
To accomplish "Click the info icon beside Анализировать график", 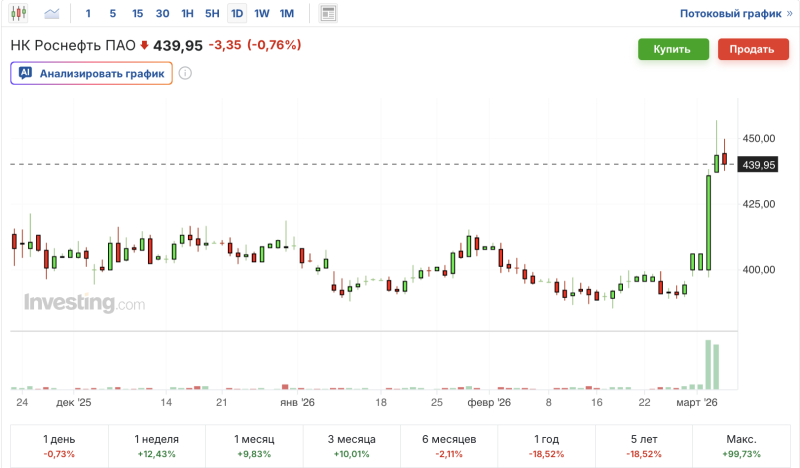I will coord(185,73).
